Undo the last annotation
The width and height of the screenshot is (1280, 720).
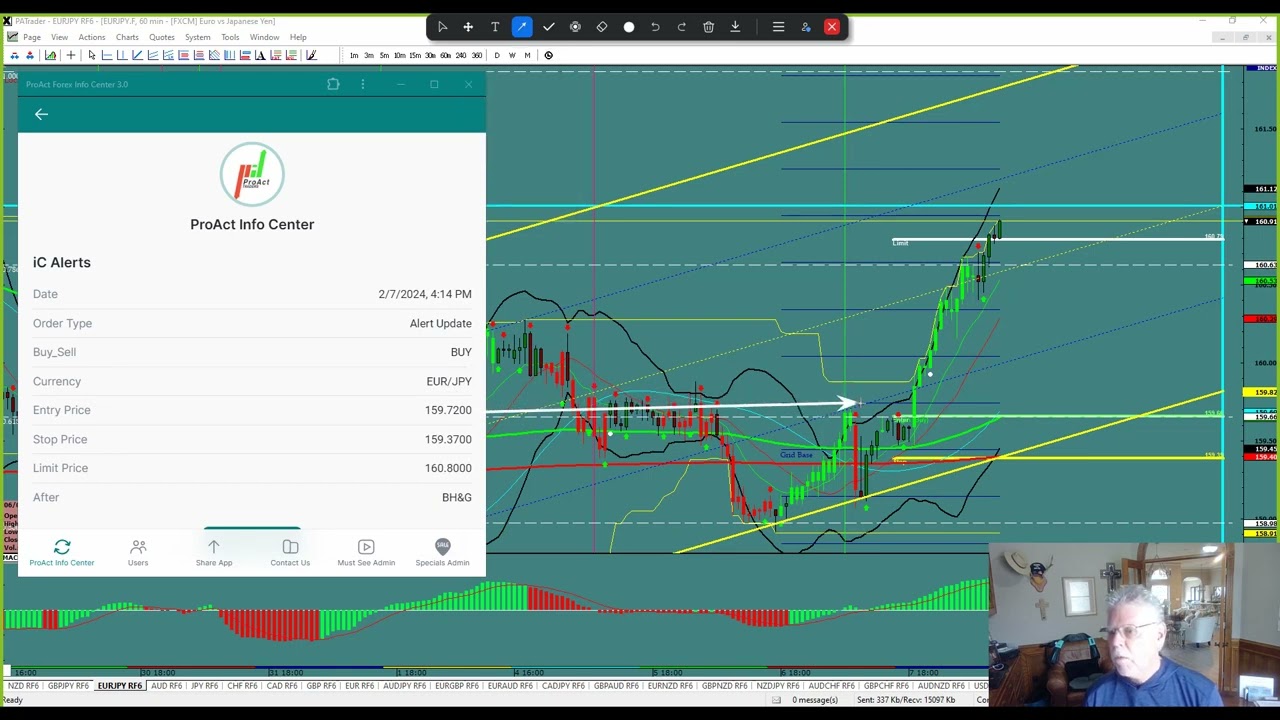coord(655,27)
